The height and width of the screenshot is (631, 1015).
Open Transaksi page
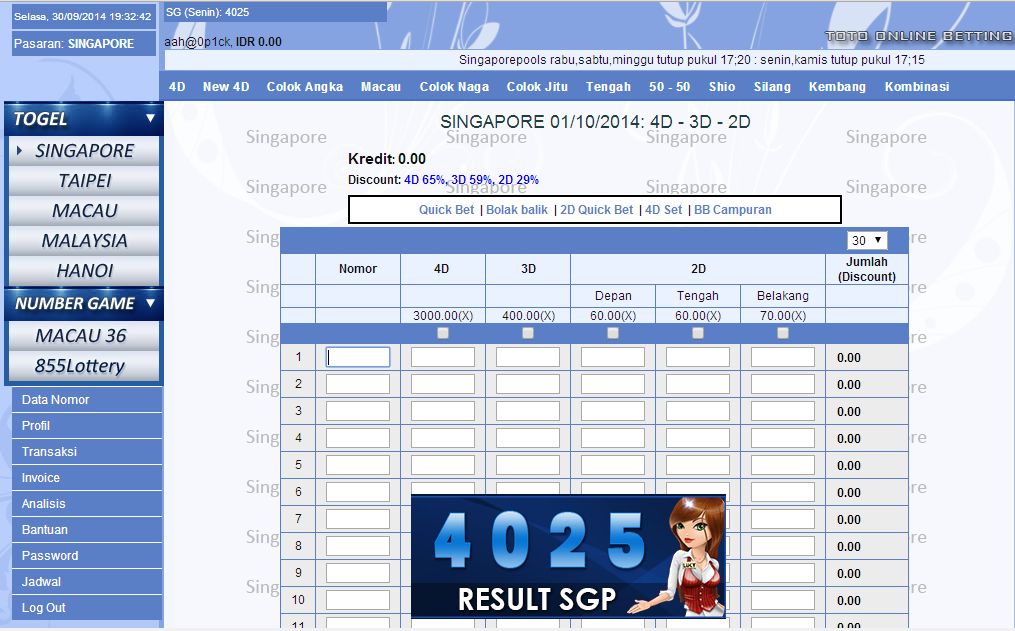[x=87, y=451]
